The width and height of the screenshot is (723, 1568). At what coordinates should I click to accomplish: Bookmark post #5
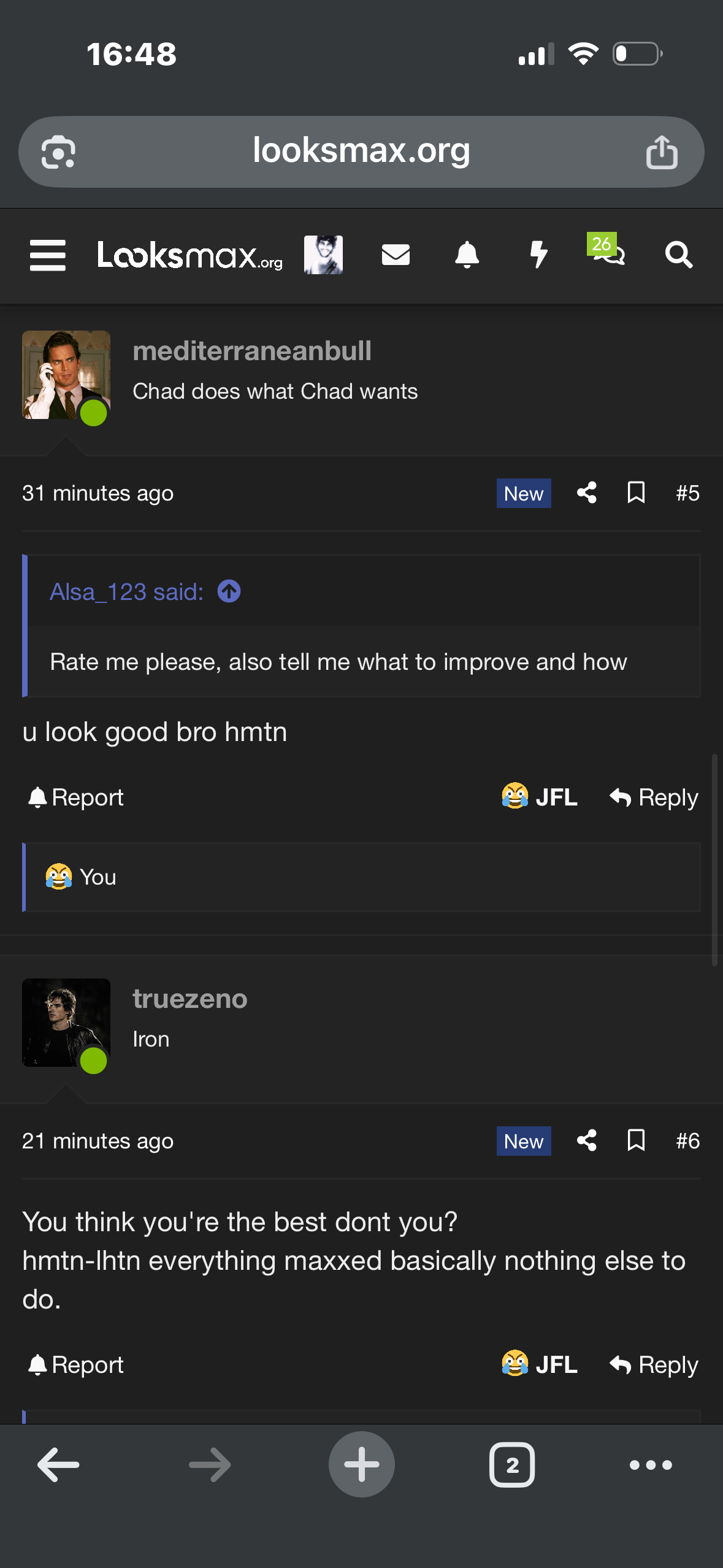pyautogui.click(x=636, y=493)
